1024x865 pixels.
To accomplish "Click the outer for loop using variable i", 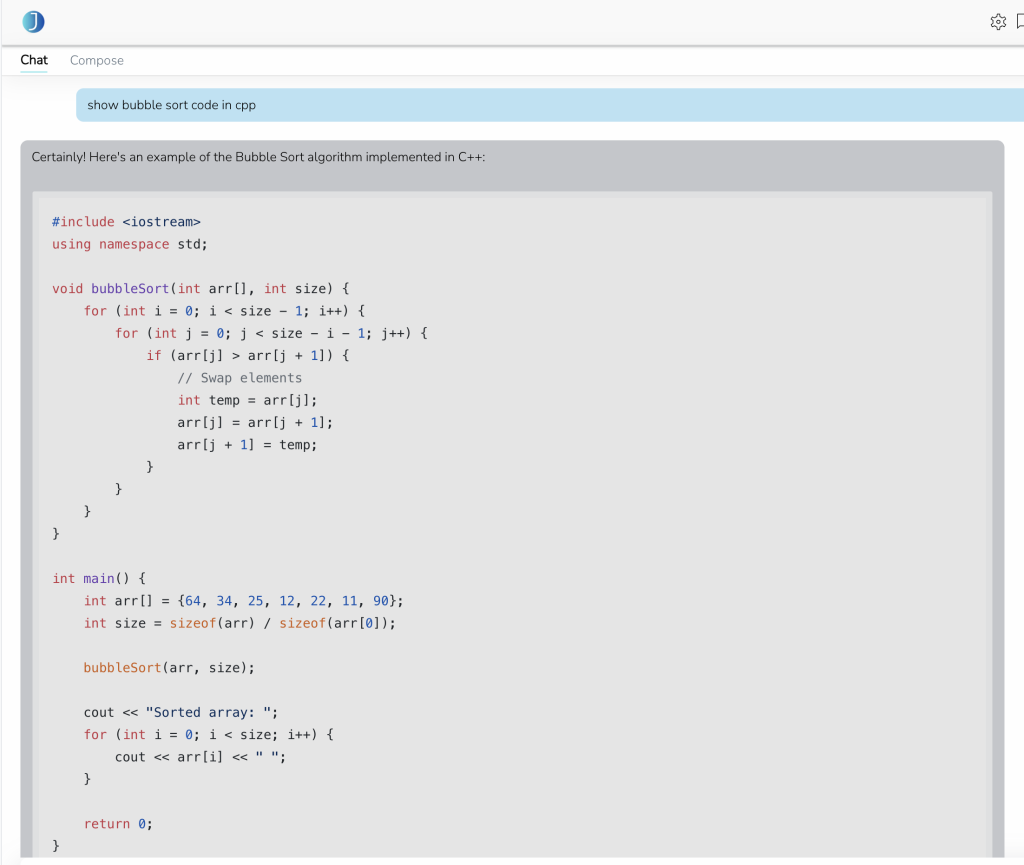I will point(227,311).
